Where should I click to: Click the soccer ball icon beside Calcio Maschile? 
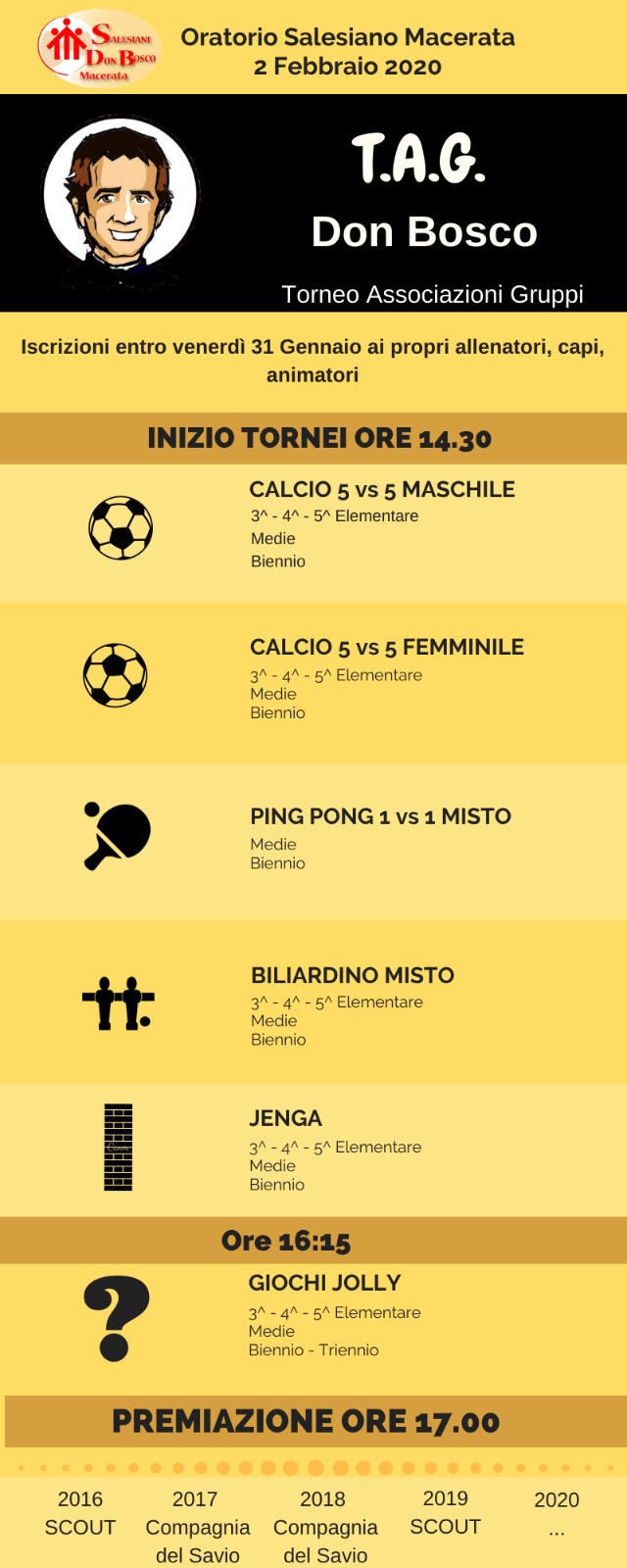pos(121,528)
